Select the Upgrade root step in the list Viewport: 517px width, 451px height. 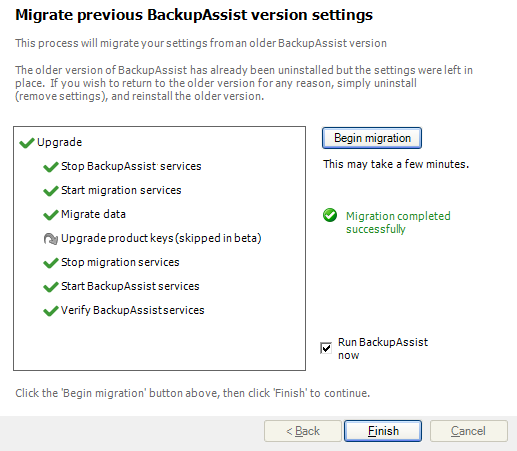59,142
